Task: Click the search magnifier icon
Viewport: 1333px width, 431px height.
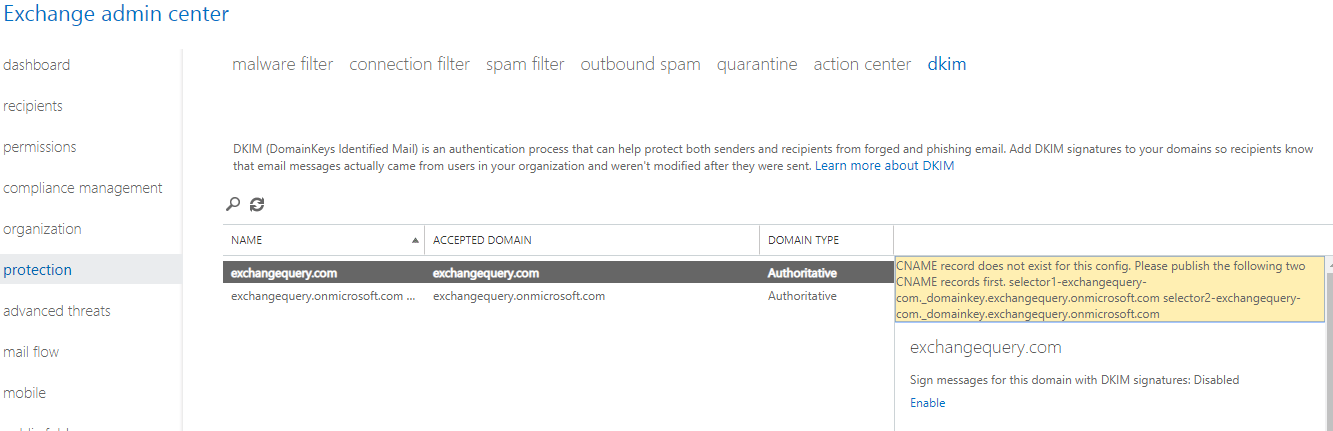Action: pos(233,204)
